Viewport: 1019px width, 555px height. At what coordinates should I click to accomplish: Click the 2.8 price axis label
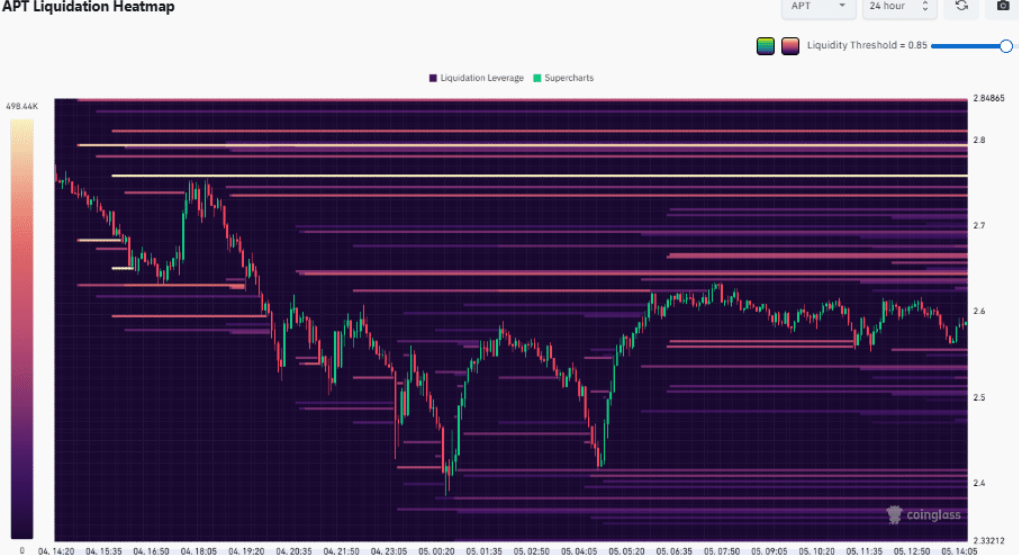click(978, 140)
